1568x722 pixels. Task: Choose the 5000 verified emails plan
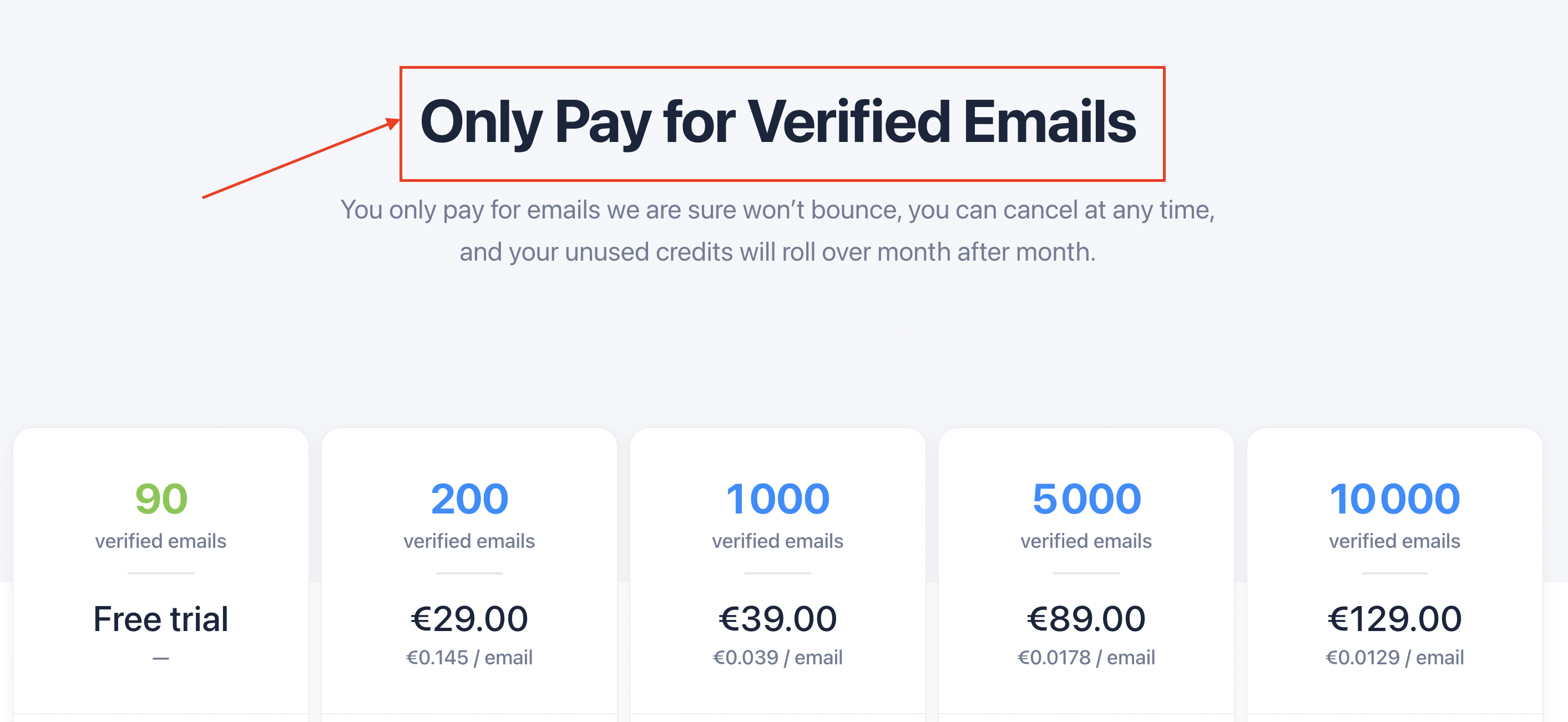1086,575
